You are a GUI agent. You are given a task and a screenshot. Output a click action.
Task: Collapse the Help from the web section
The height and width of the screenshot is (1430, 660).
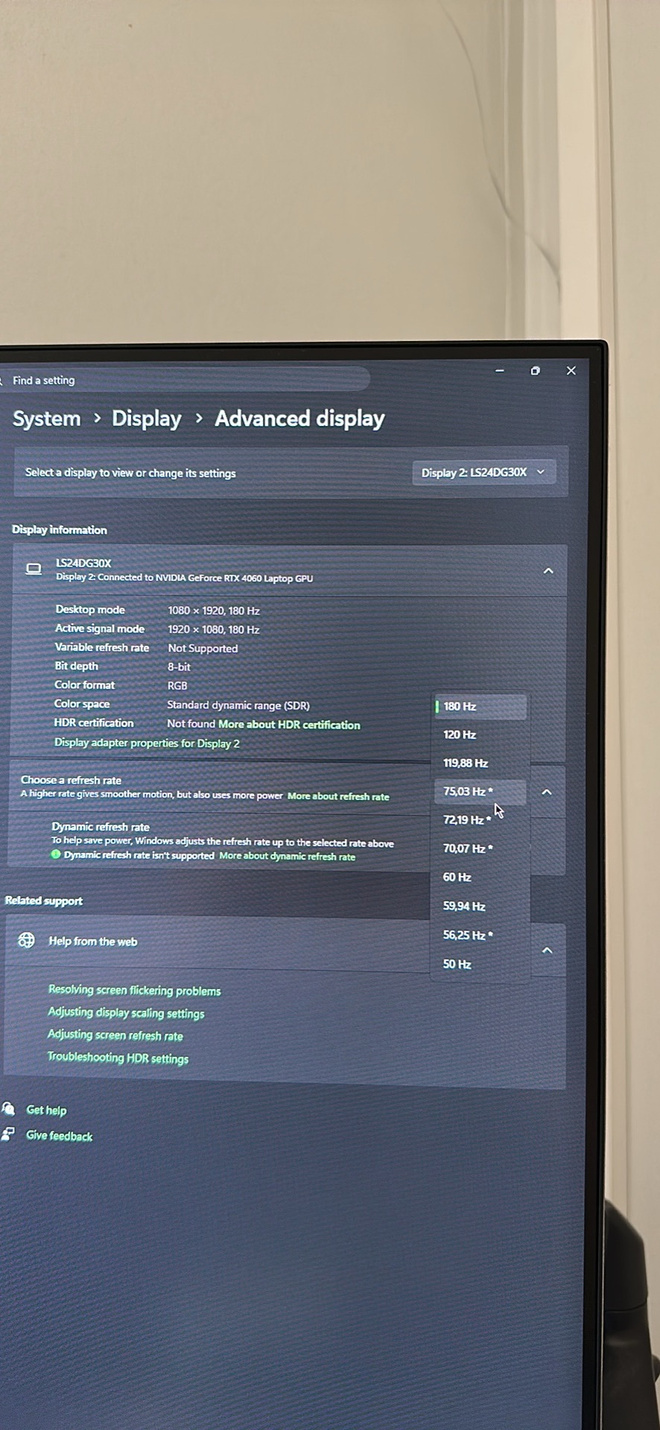547,951
